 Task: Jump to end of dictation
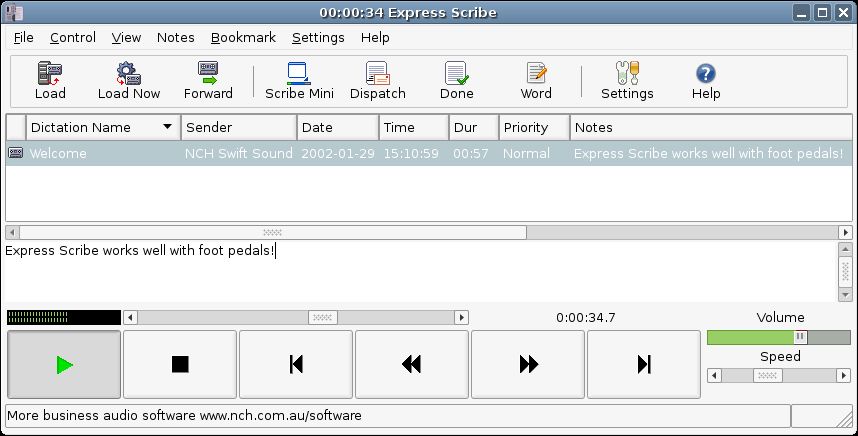pos(644,364)
